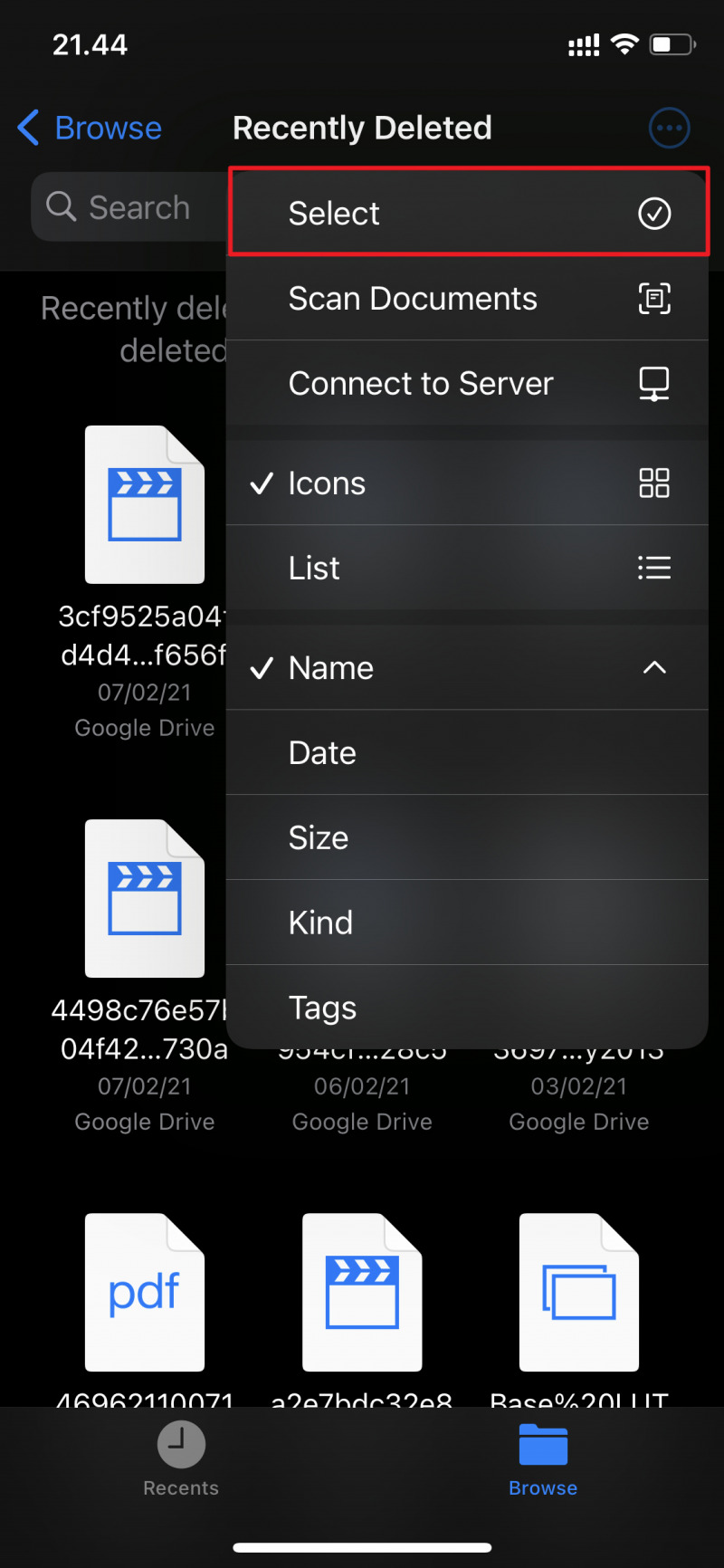Tap the Connect to Server monitor icon
Image resolution: width=724 pixels, height=1568 pixels.
pyautogui.click(x=654, y=384)
